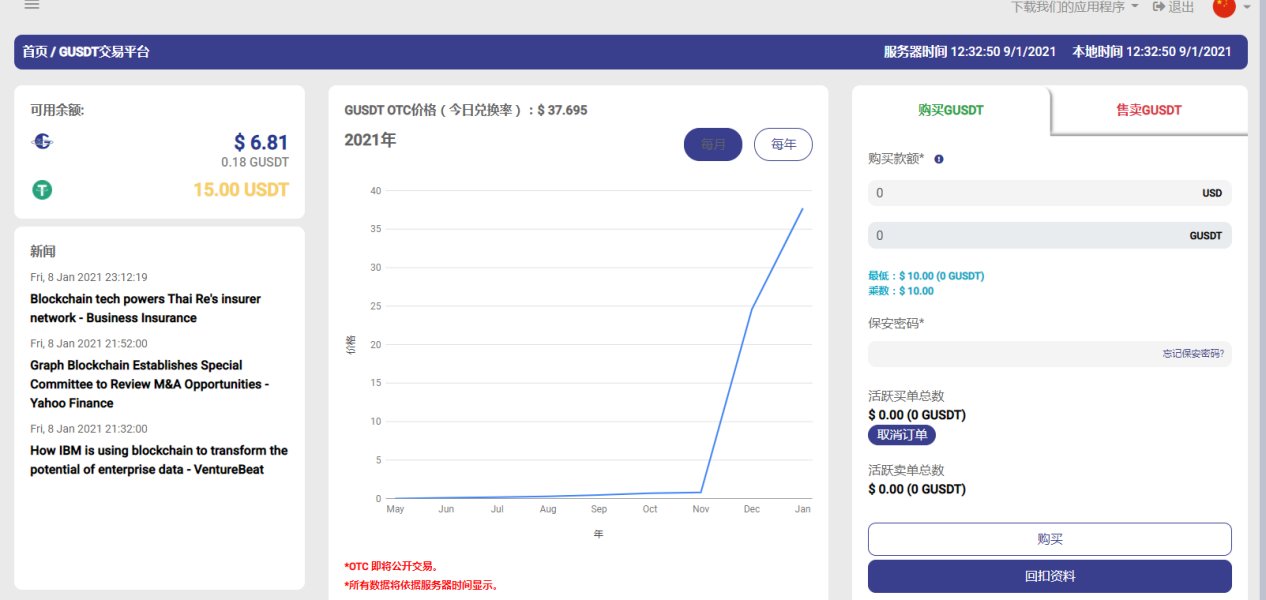Viewport: 1266px width, 600px height.
Task: Click the logout arrow icon
Action: (x=1159, y=7)
